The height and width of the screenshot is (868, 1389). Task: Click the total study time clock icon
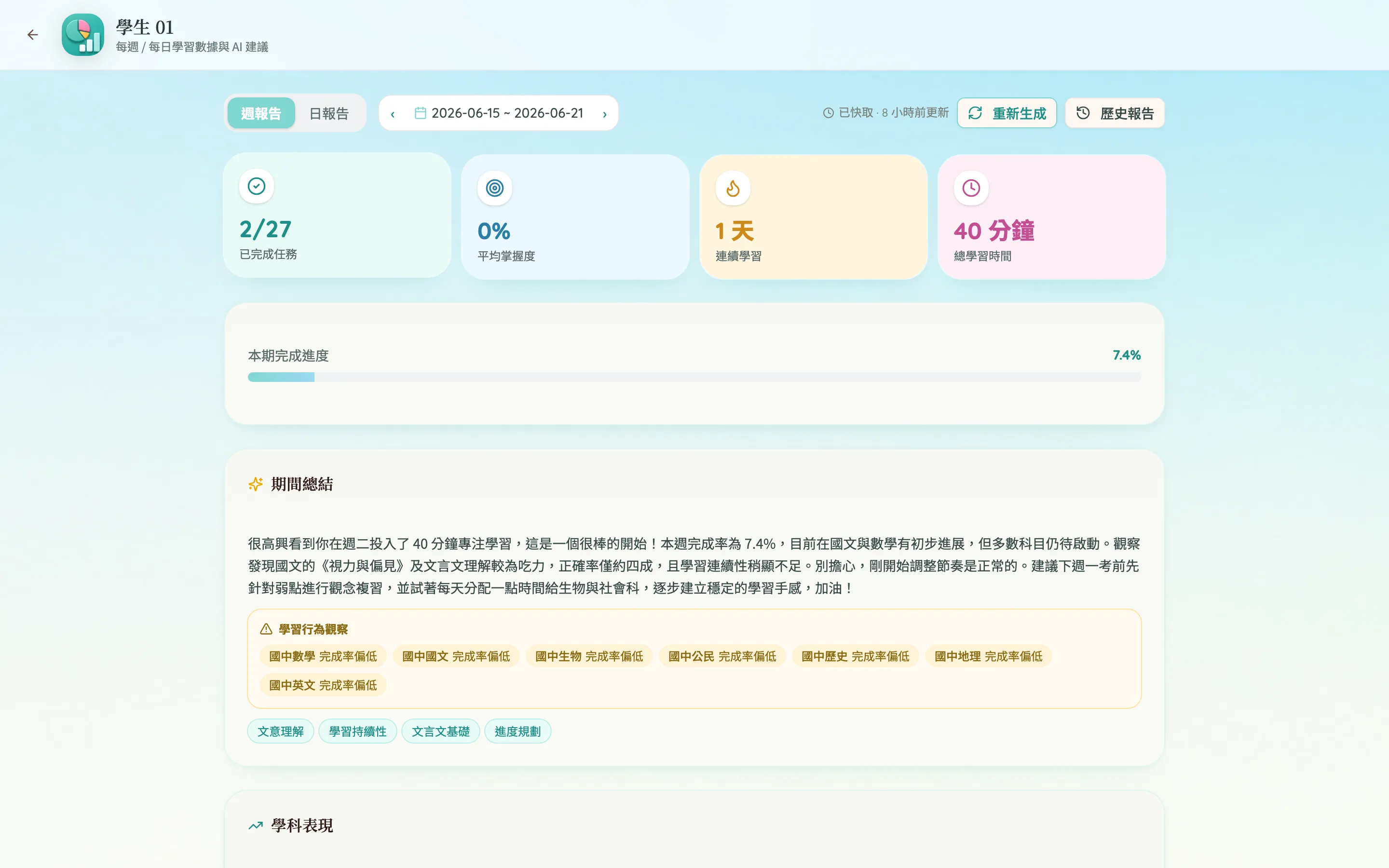pyautogui.click(x=971, y=188)
